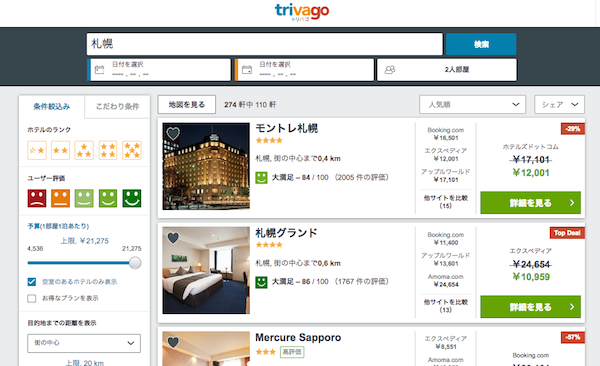Click the モントレ札幌 rating smiley icon
The height and width of the screenshot is (366, 600).
[261, 178]
